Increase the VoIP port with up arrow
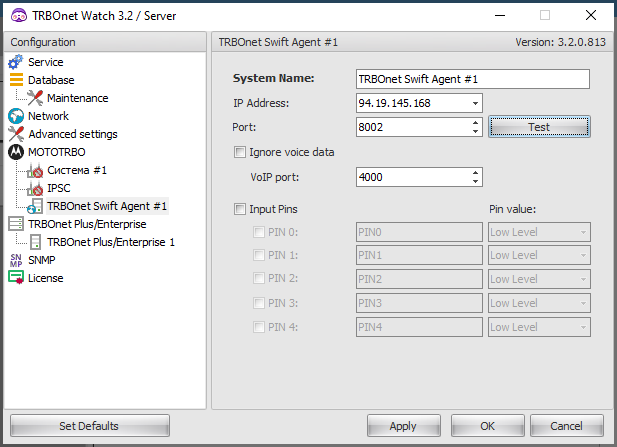This screenshot has height=447, width=617. coord(475,173)
